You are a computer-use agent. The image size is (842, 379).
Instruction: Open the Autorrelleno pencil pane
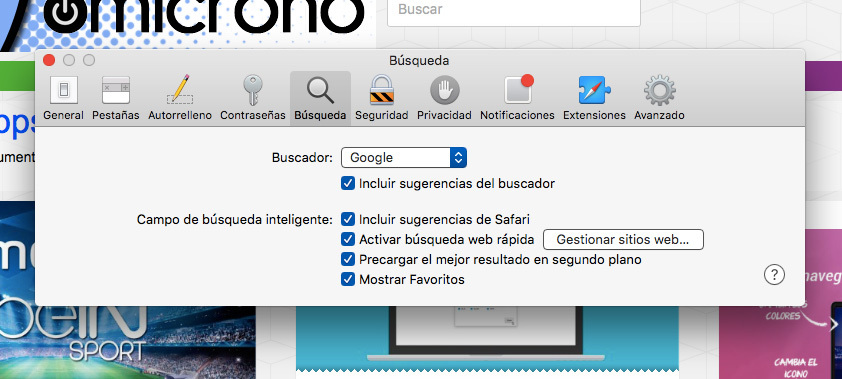click(x=180, y=98)
